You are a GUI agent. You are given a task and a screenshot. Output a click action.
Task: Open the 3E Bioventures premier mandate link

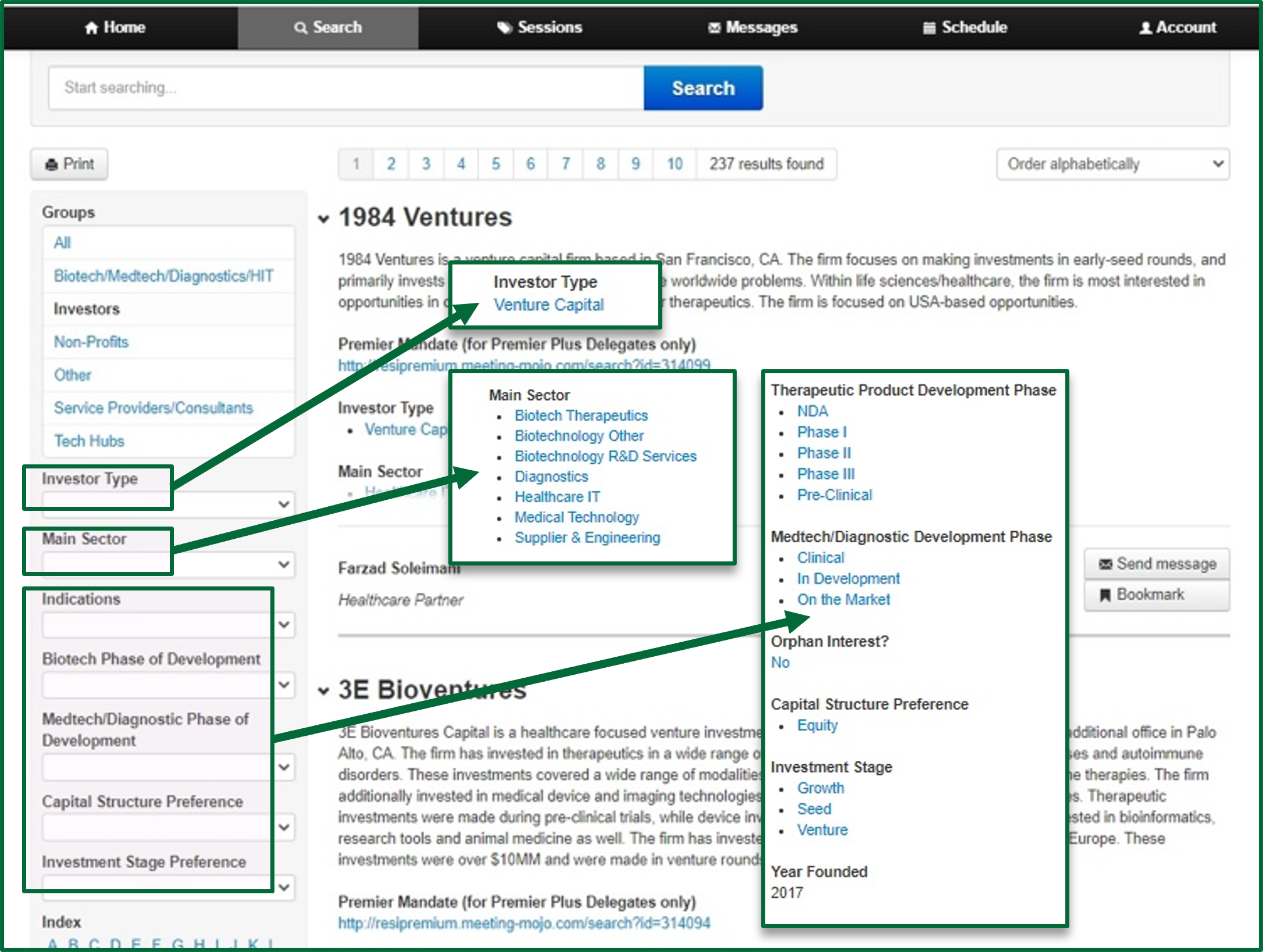(524, 923)
